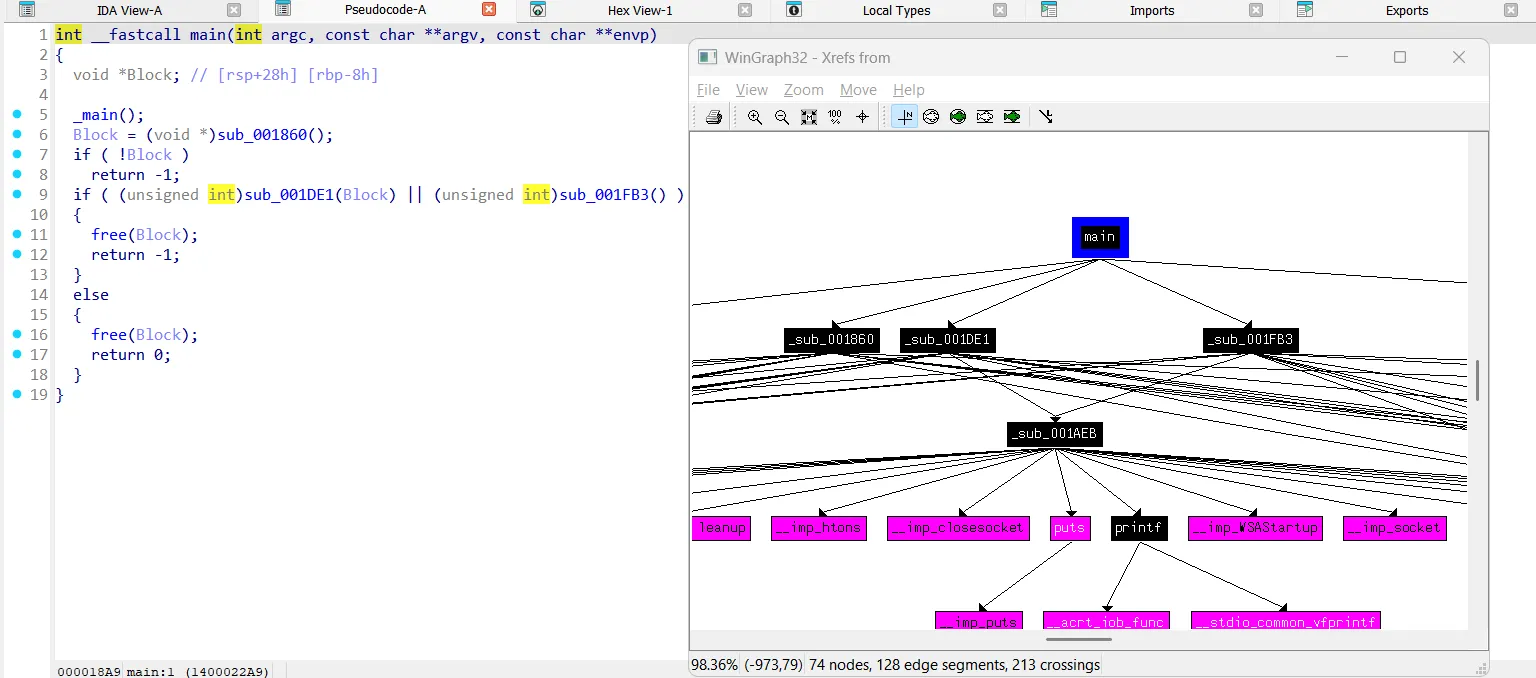Expand the View menu in WinGraph32

pos(751,90)
